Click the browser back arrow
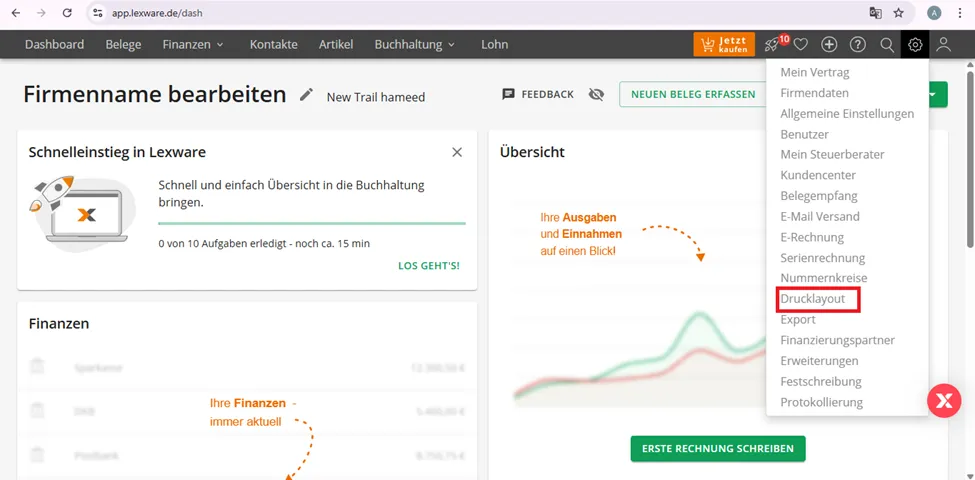The height and width of the screenshot is (480, 975). (16, 13)
